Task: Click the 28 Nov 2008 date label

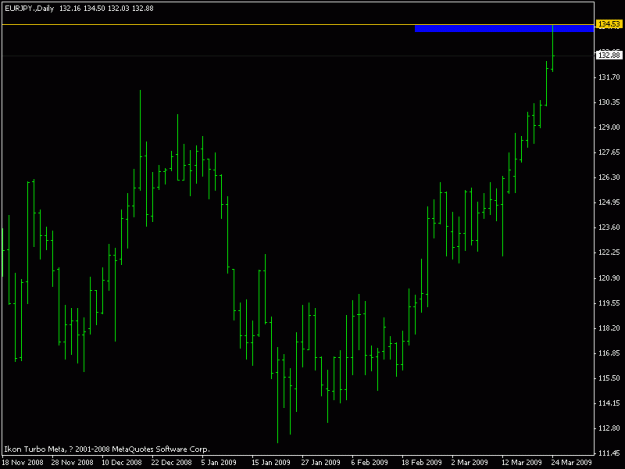Action: (72, 463)
